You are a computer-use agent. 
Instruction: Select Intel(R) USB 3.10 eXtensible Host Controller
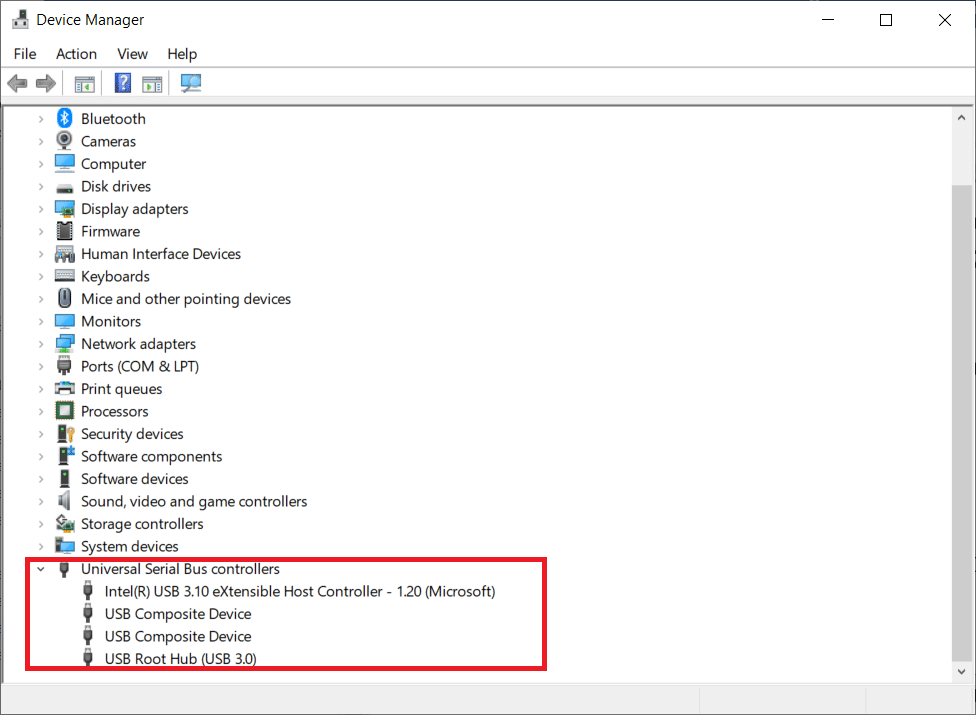click(x=300, y=591)
